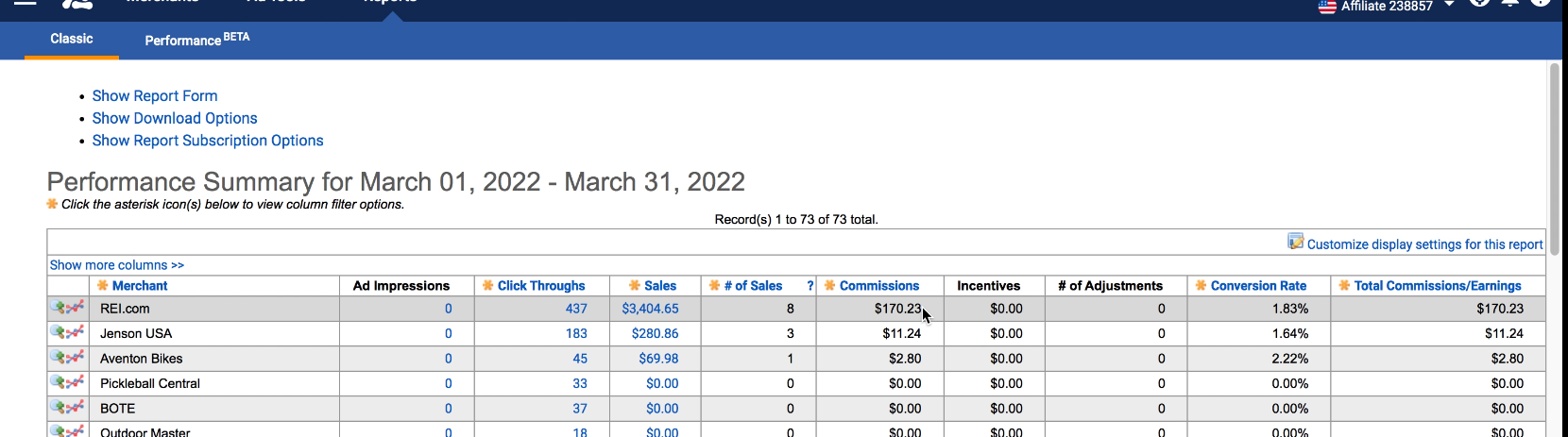Open the Show Download Options link
1568x437 pixels.
pos(175,118)
